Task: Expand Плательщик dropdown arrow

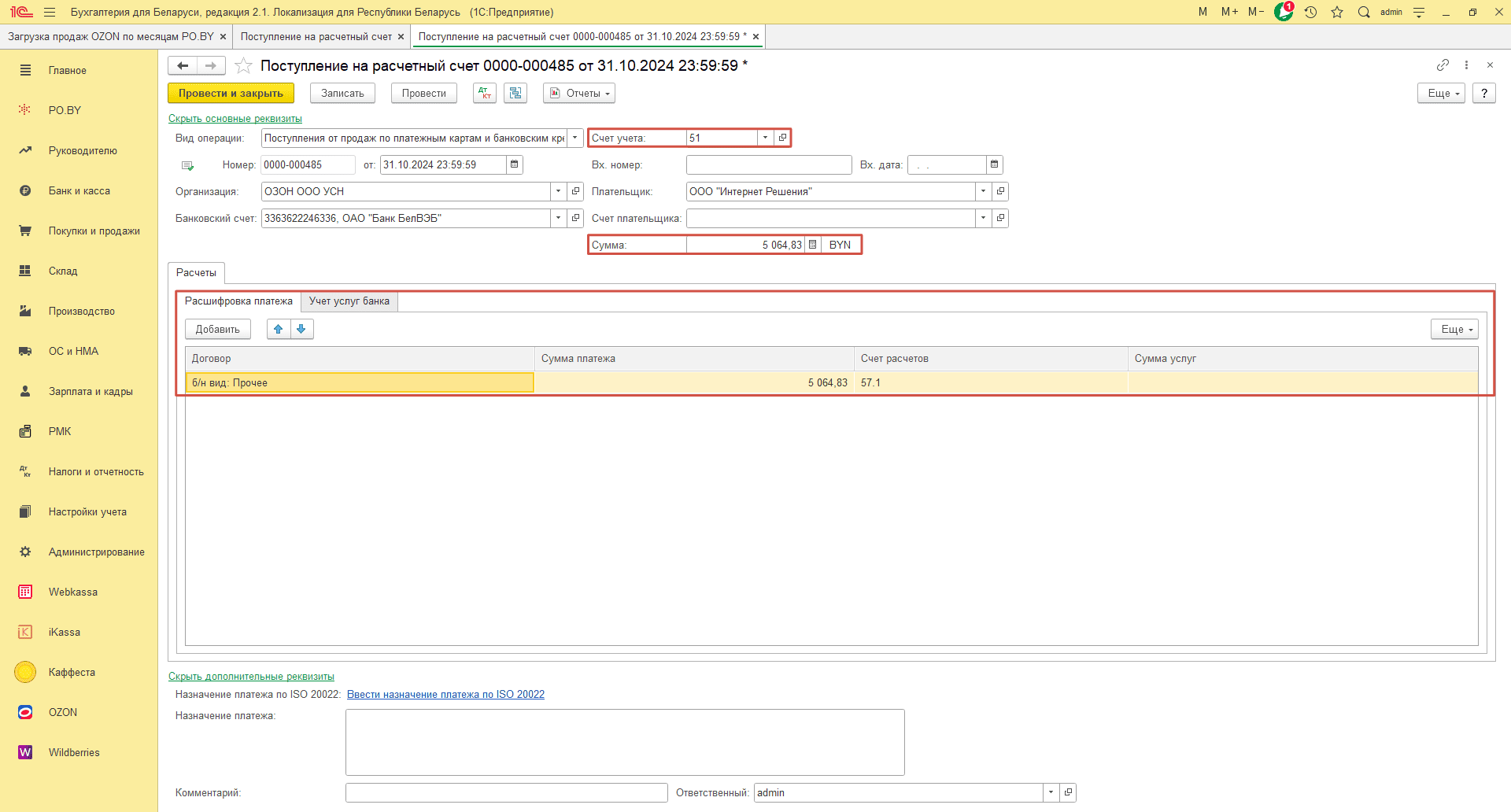Action: coord(983,191)
